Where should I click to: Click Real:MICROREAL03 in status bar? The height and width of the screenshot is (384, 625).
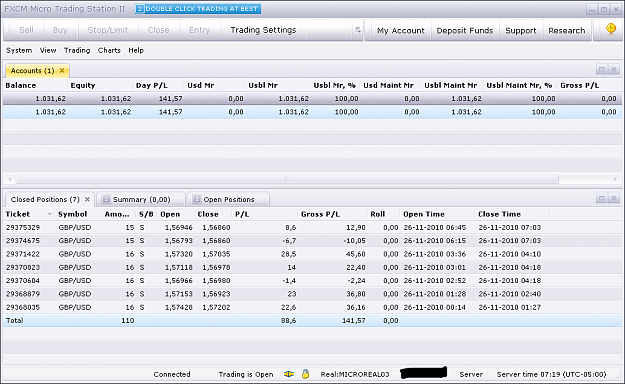coord(355,374)
